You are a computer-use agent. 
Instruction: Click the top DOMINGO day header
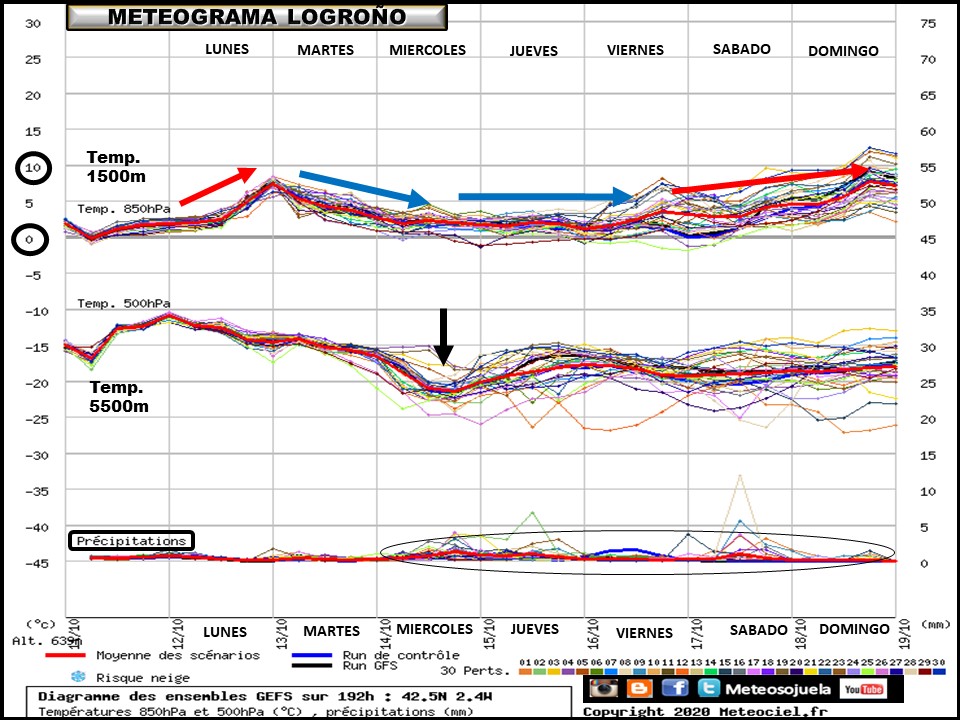click(843, 51)
